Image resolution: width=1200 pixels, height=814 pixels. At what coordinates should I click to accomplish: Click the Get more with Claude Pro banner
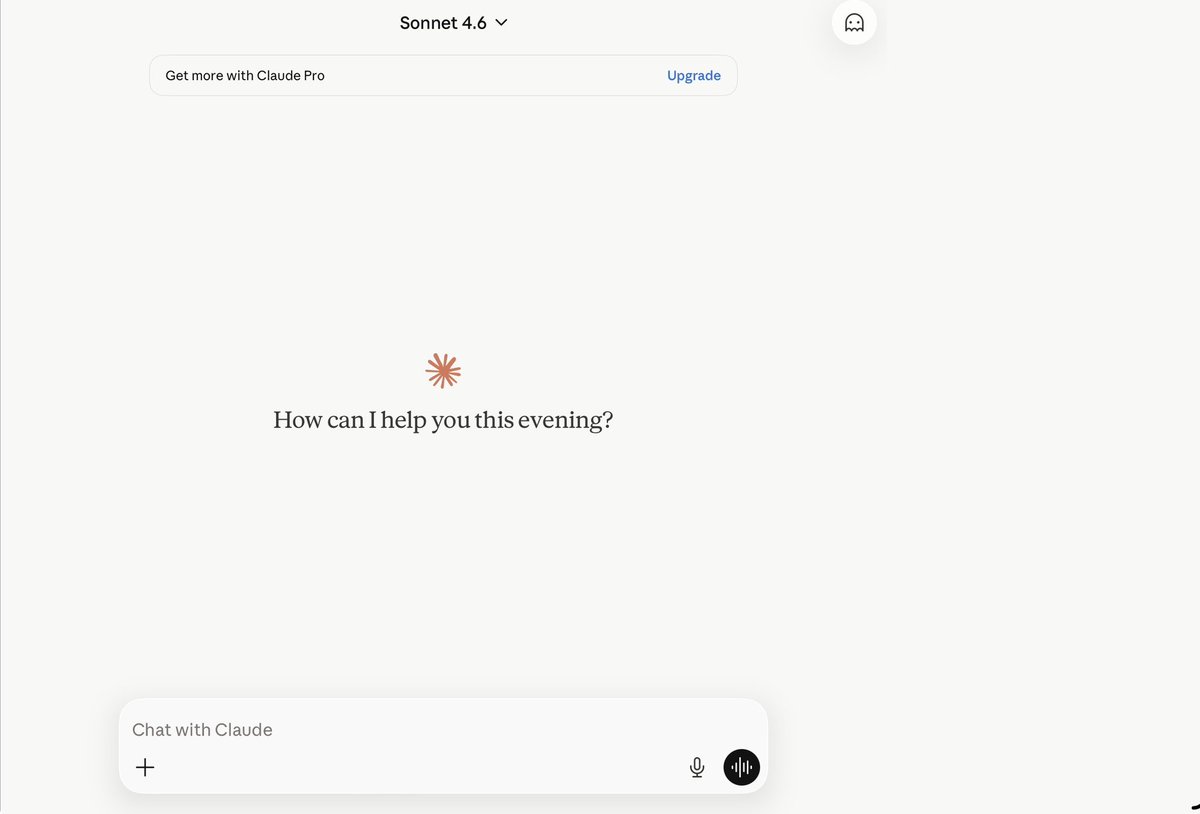coord(443,75)
